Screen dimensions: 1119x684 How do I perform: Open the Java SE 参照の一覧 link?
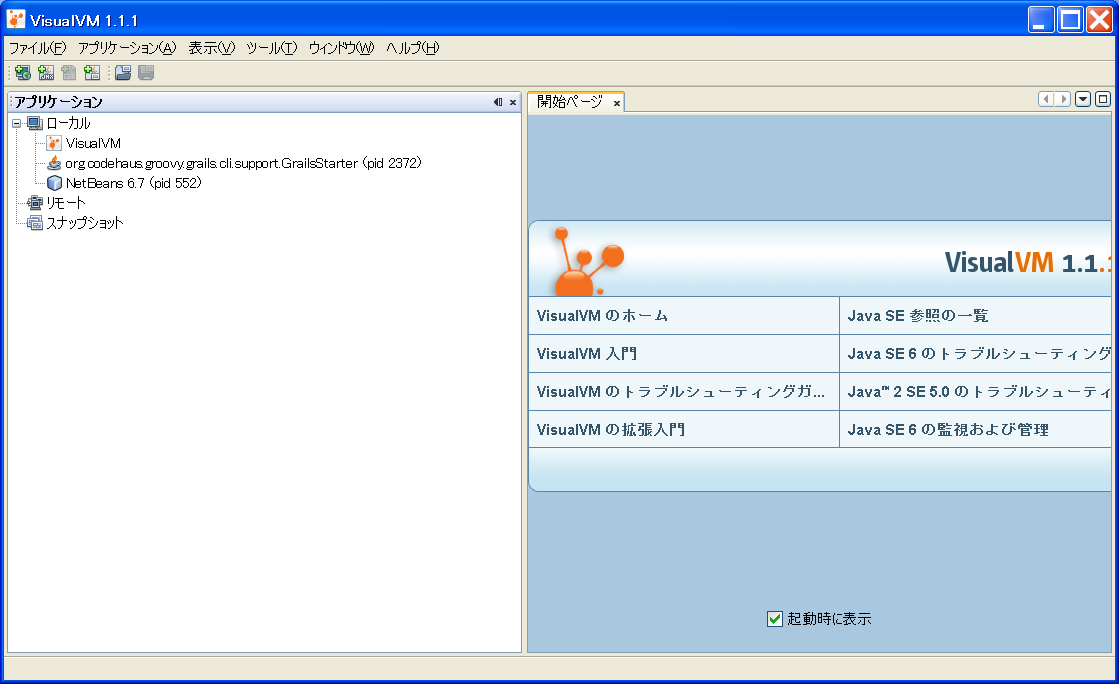click(x=918, y=316)
